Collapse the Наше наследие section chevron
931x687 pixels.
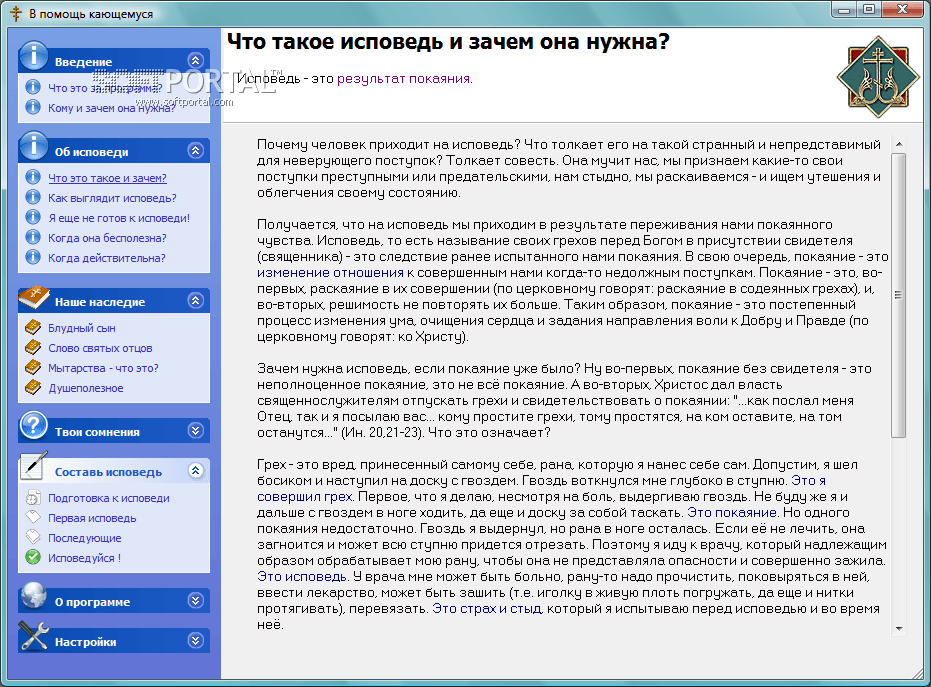195,301
